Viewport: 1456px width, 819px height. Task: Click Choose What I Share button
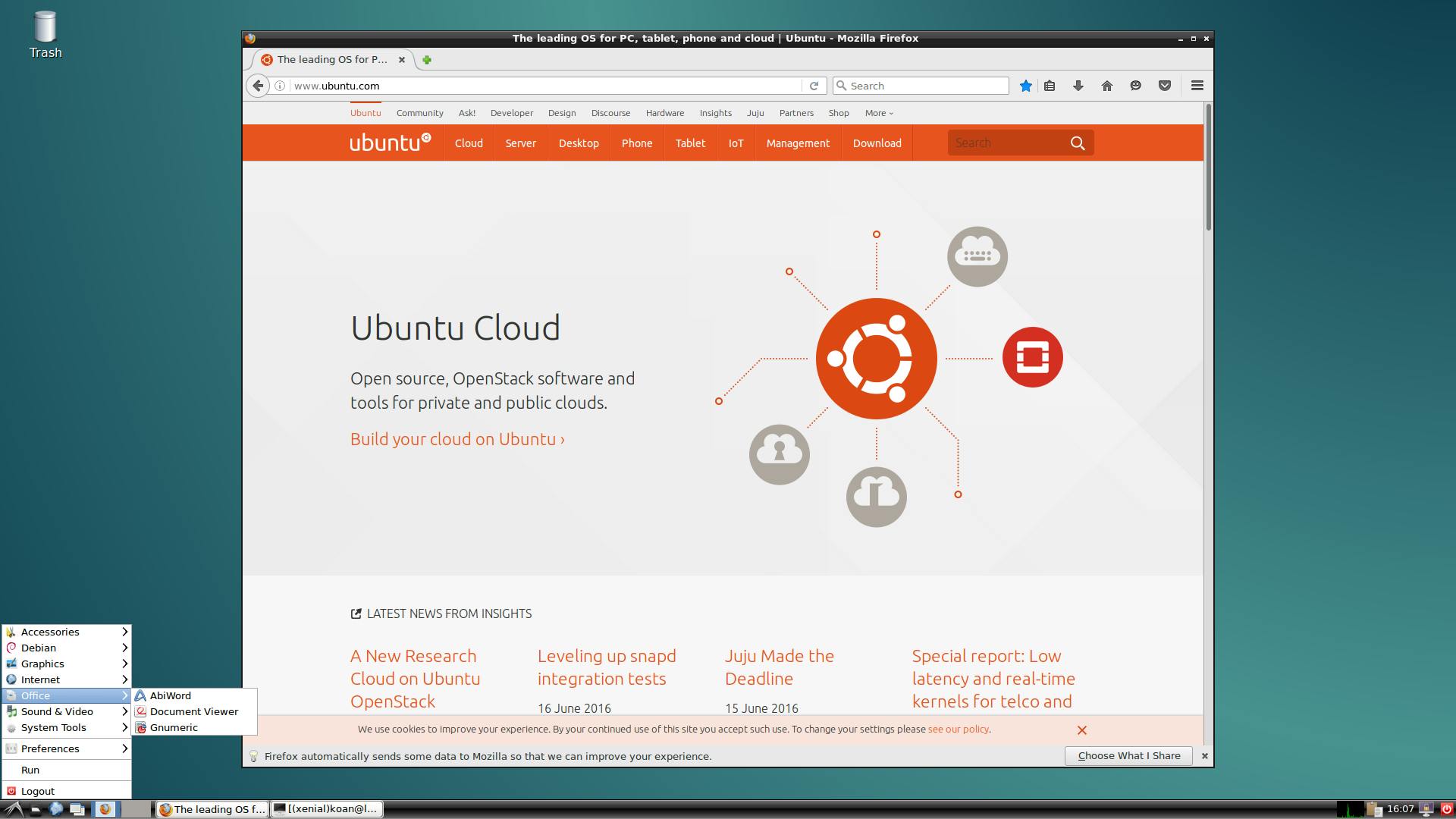point(1128,755)
